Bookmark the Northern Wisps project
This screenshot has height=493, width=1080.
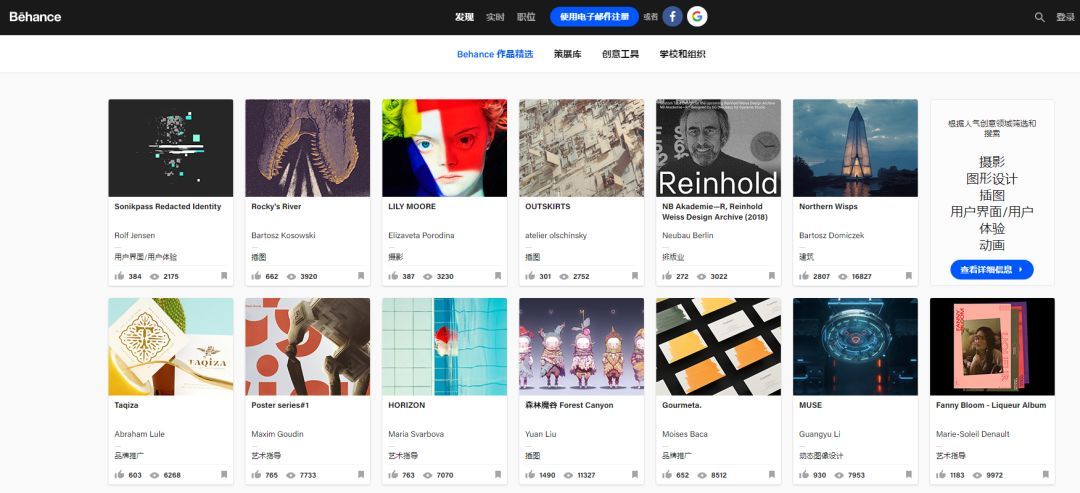908,276
